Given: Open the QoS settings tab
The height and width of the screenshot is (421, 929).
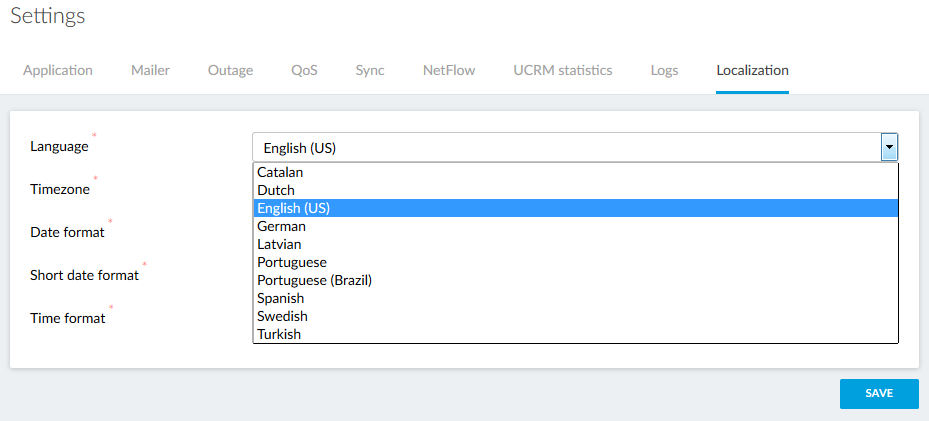Looking at the screenshot, I should (x=304, y=70).
